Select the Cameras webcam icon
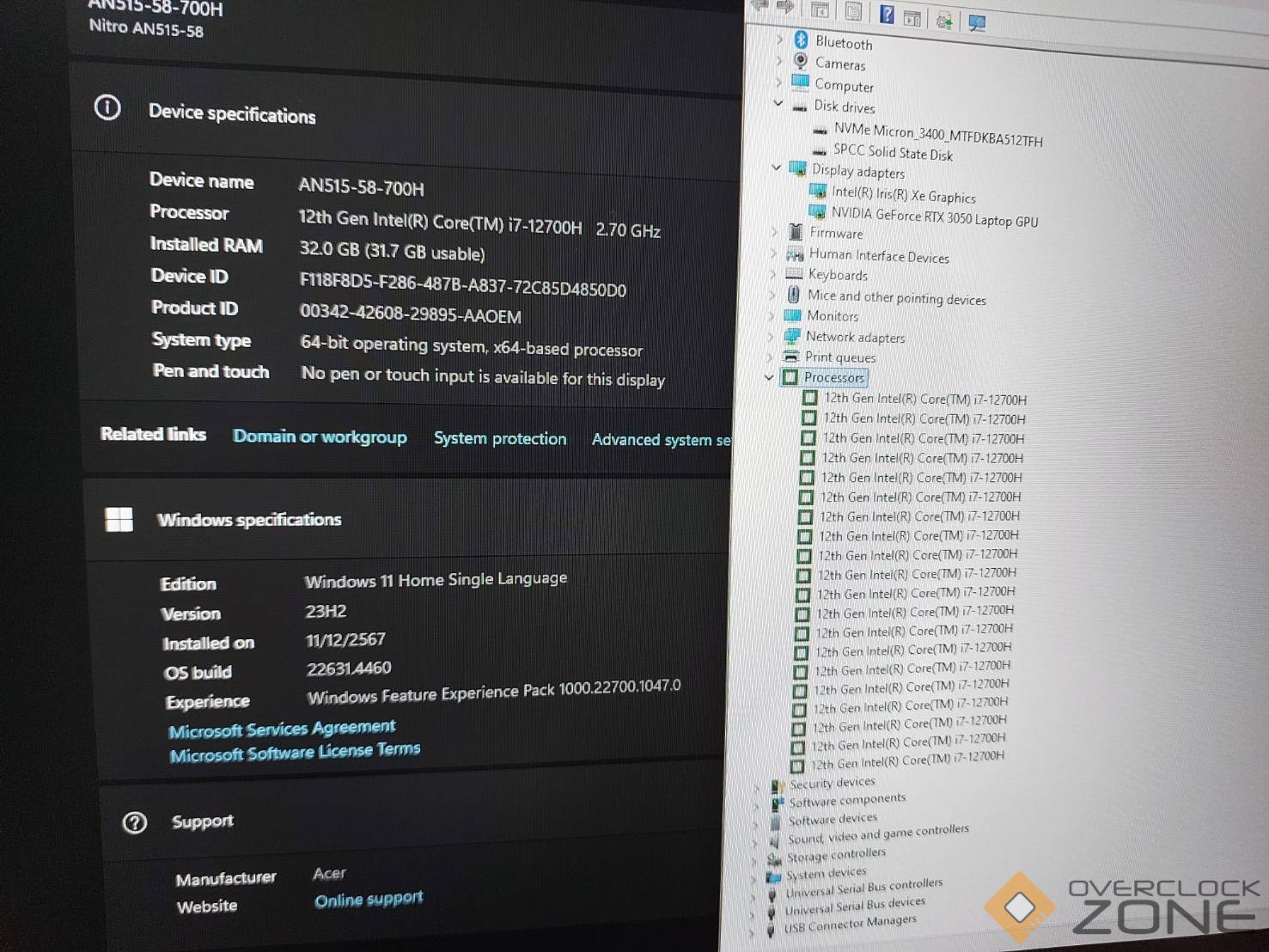1269x952 pixels. pos(800,61)
